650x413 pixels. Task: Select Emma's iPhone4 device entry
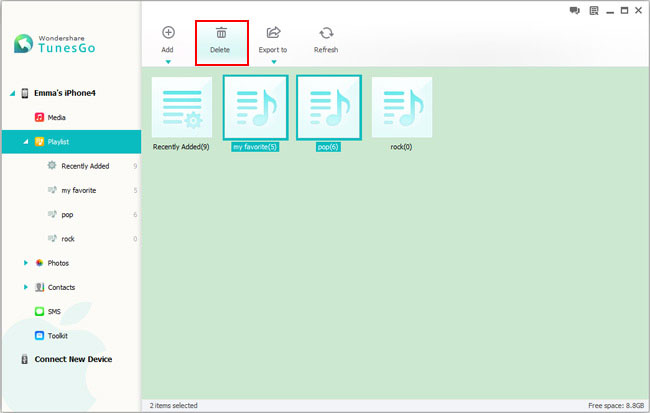65,93
